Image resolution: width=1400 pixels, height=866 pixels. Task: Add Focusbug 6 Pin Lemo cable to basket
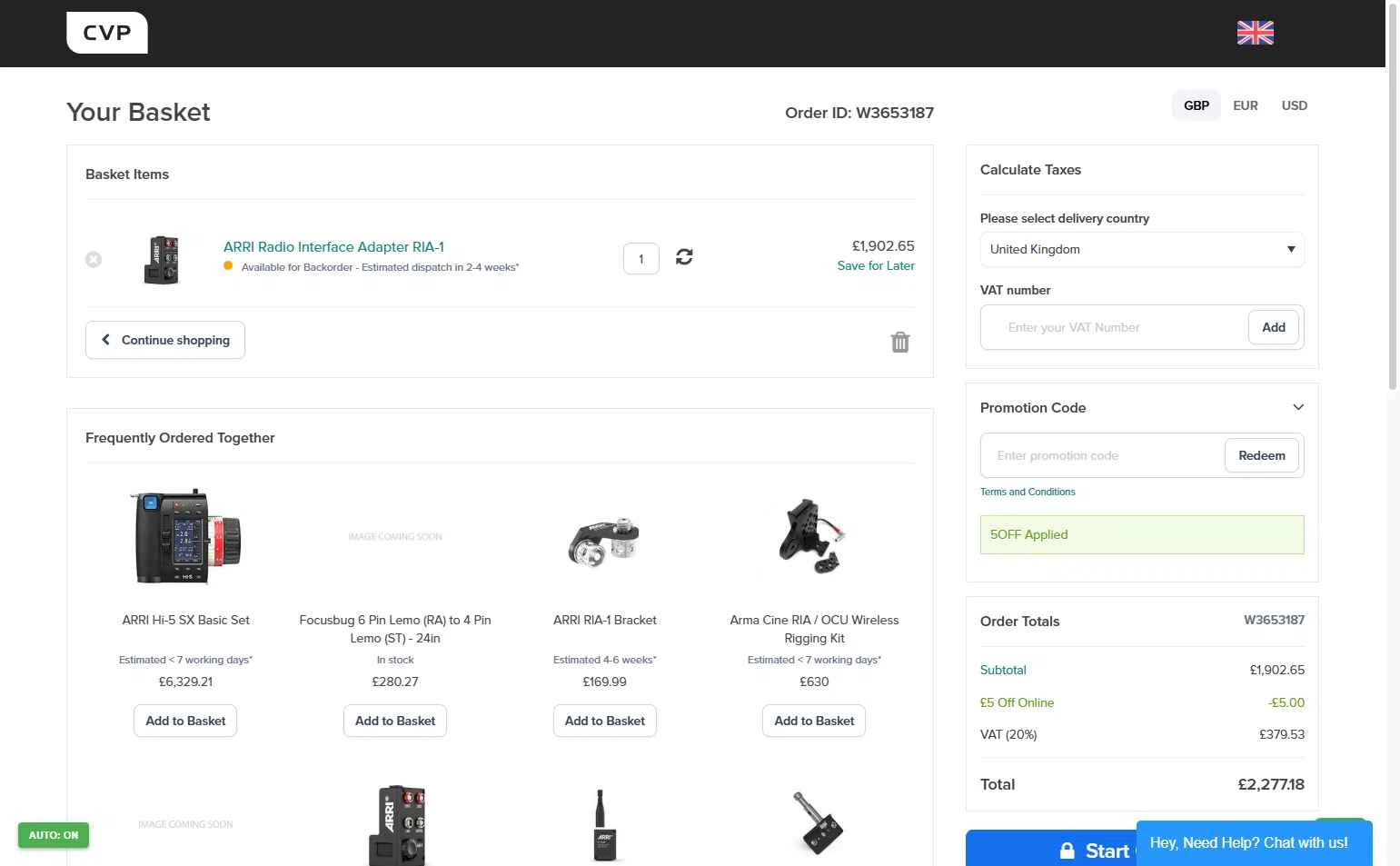click(x=395, y=721)
